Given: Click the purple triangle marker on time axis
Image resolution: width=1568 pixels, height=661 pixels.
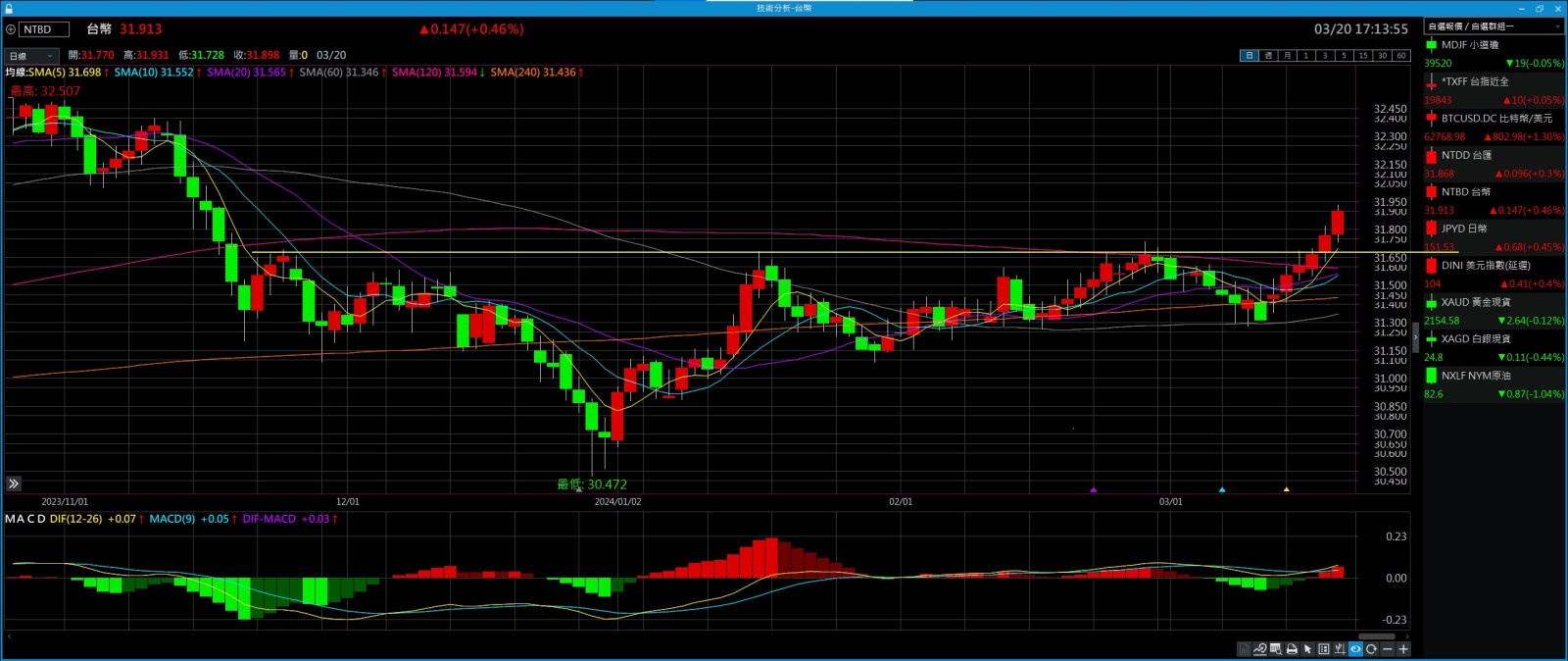Looking at the screenshot, I should (x=1094, y=489).
